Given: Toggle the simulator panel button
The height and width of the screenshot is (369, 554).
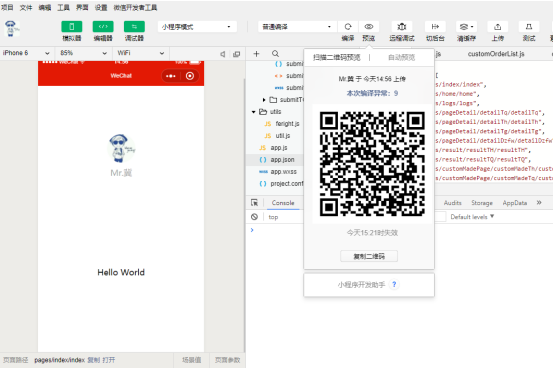Looking at the screenshot, I should click(x=71, y=27).
